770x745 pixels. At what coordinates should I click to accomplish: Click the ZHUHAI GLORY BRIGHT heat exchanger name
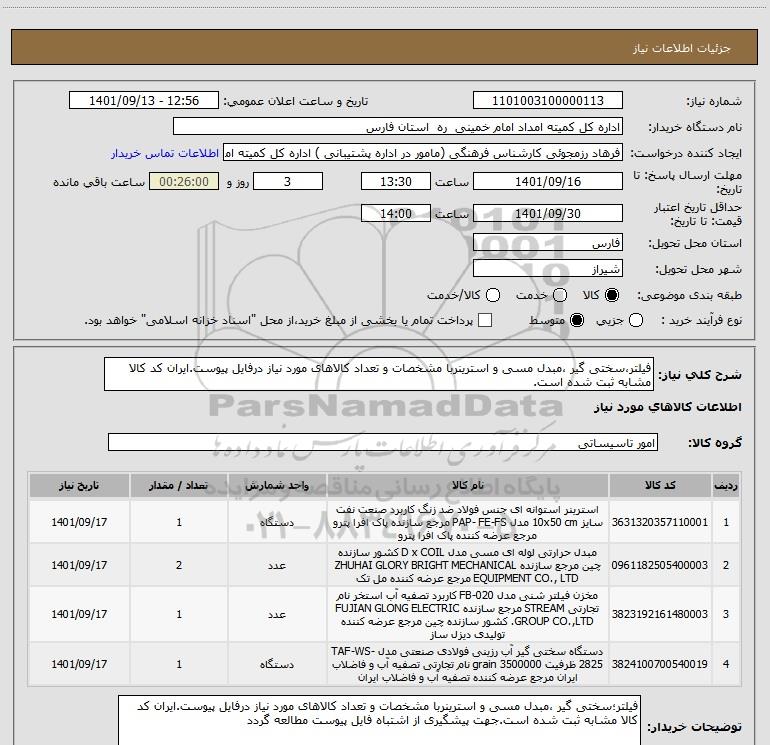[x=468, y=565]
